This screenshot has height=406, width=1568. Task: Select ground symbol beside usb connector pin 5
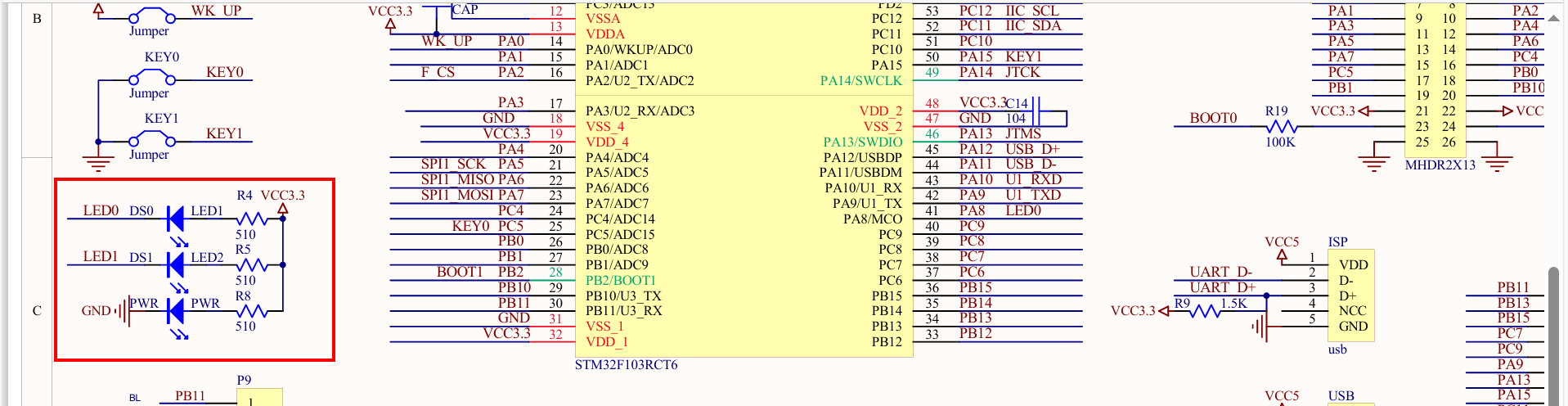tap(1260, 327)
